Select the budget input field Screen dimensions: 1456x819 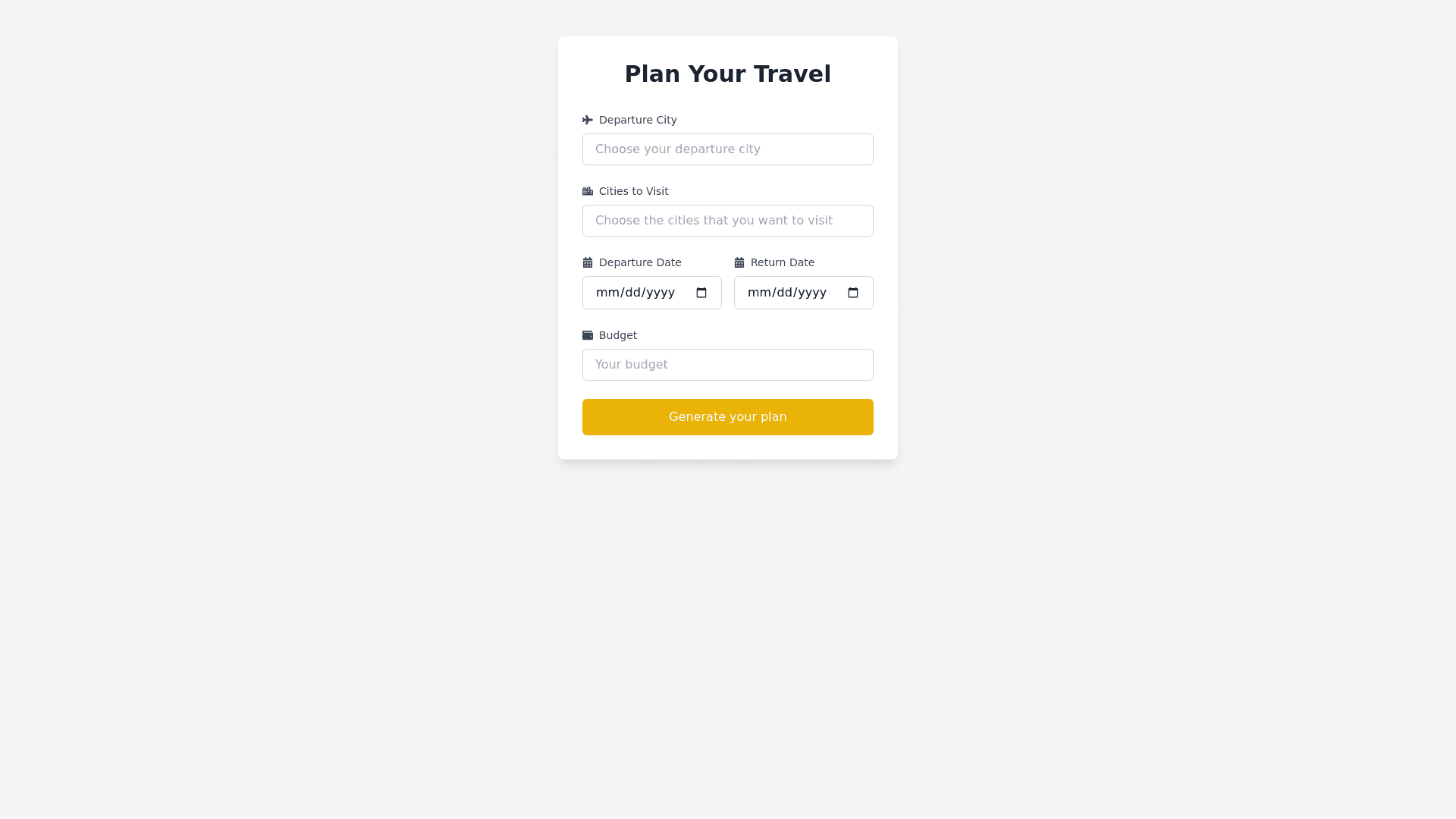click(728, 365)
